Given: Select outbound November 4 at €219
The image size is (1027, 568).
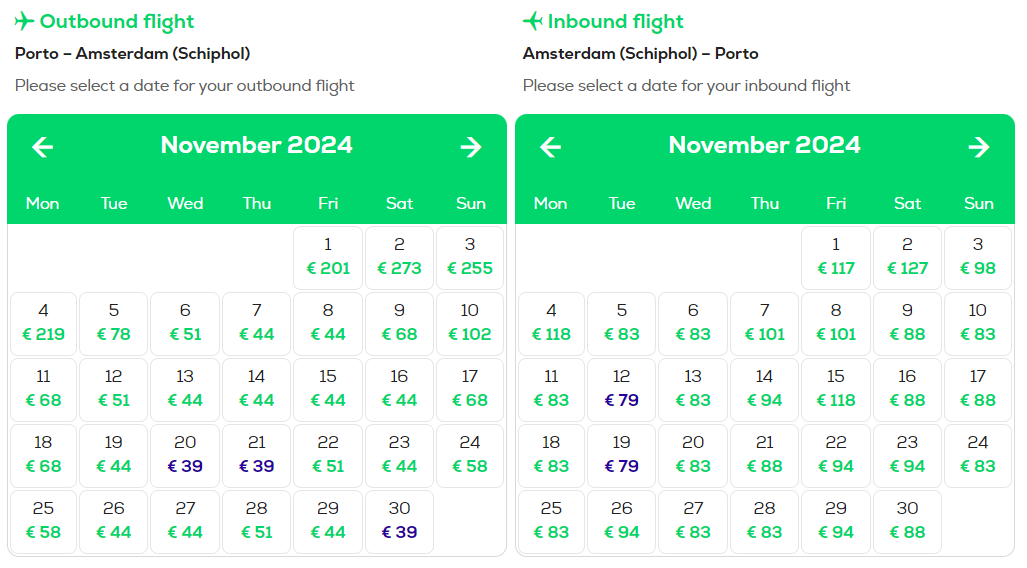Looking at the screenshot, I should pos(43,324).
